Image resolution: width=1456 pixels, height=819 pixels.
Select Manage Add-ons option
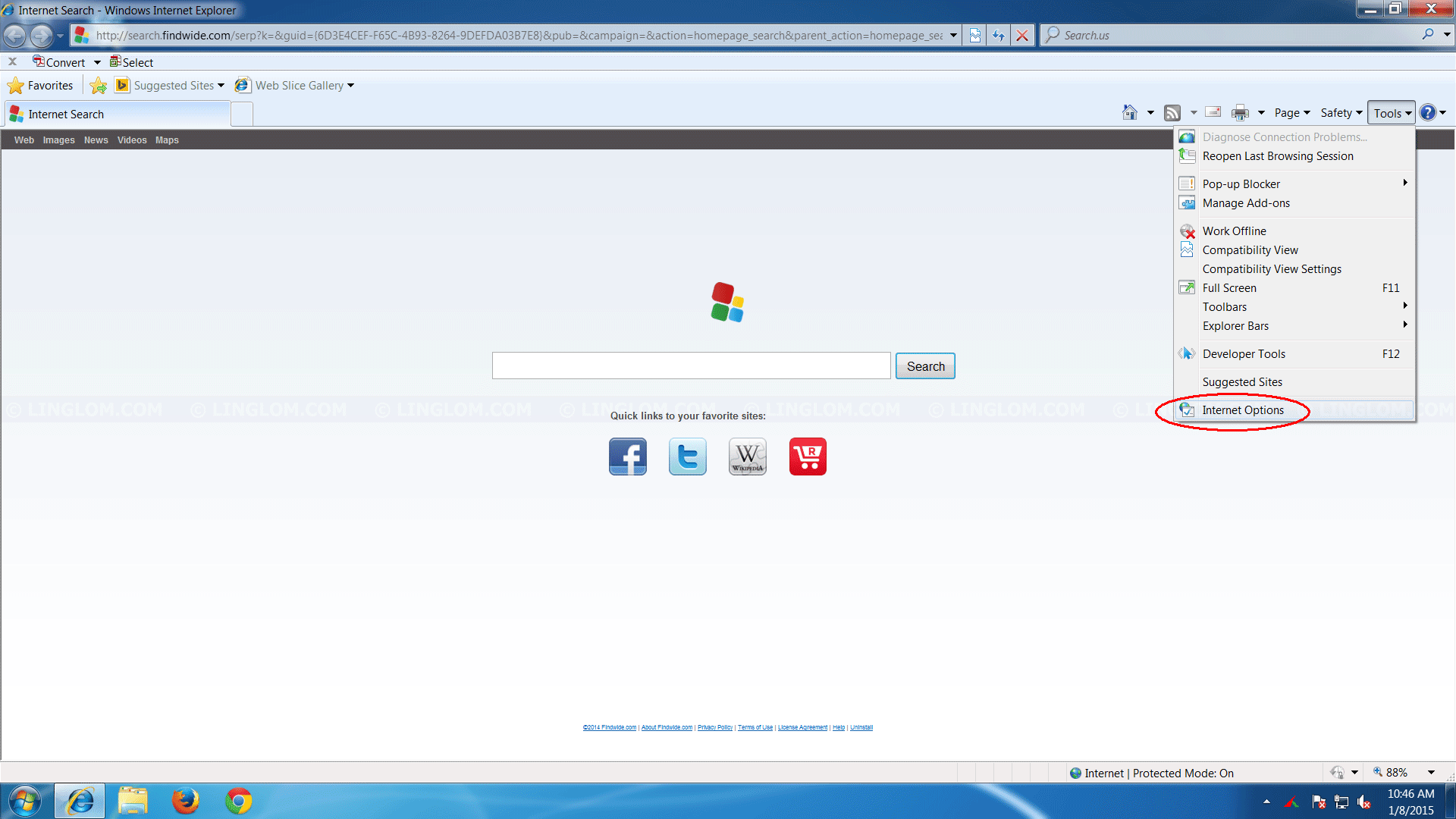pyautogui.click(x=1247, y=203)
